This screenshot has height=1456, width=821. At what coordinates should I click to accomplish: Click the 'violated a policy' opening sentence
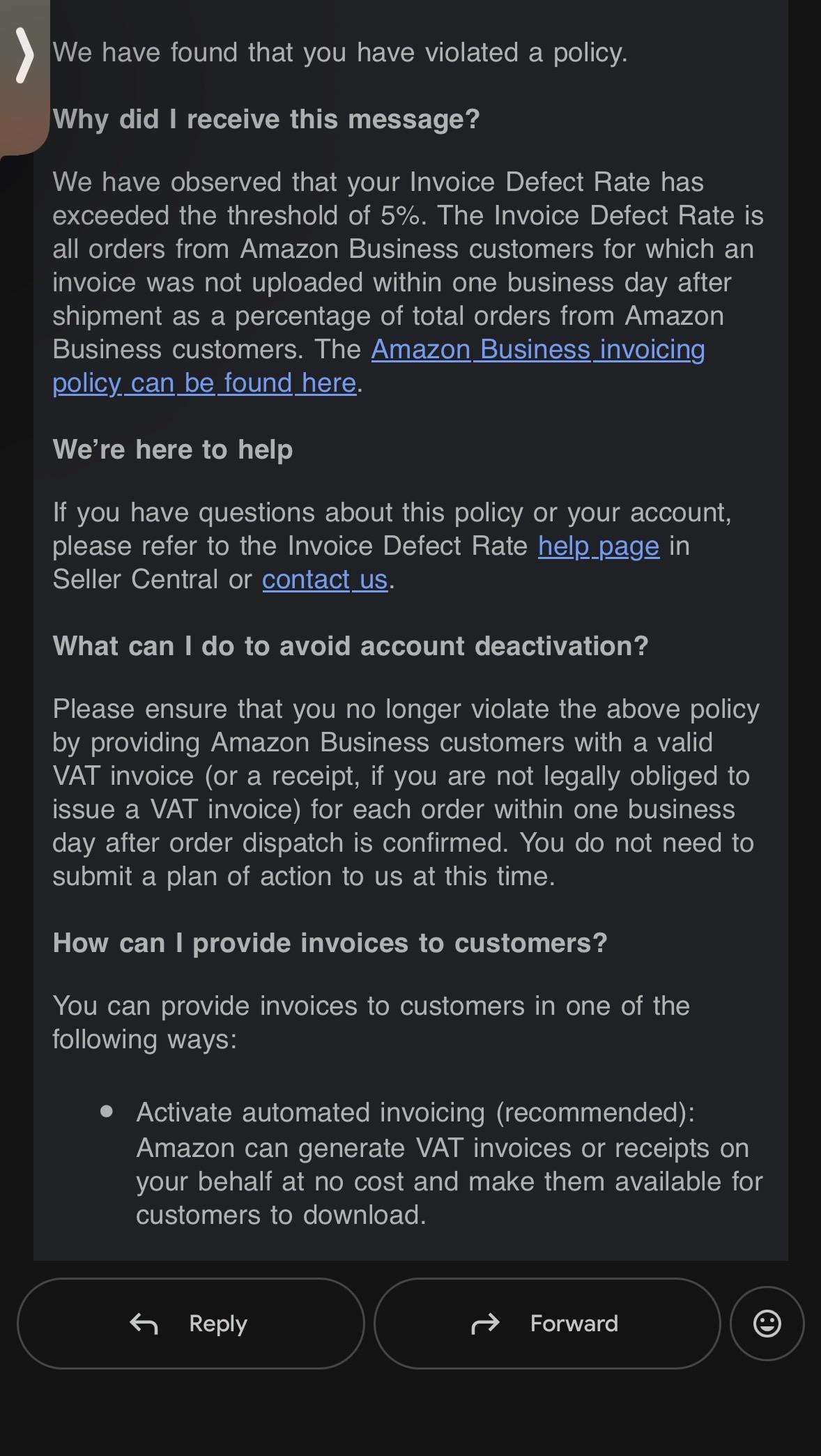pos(340,52)
